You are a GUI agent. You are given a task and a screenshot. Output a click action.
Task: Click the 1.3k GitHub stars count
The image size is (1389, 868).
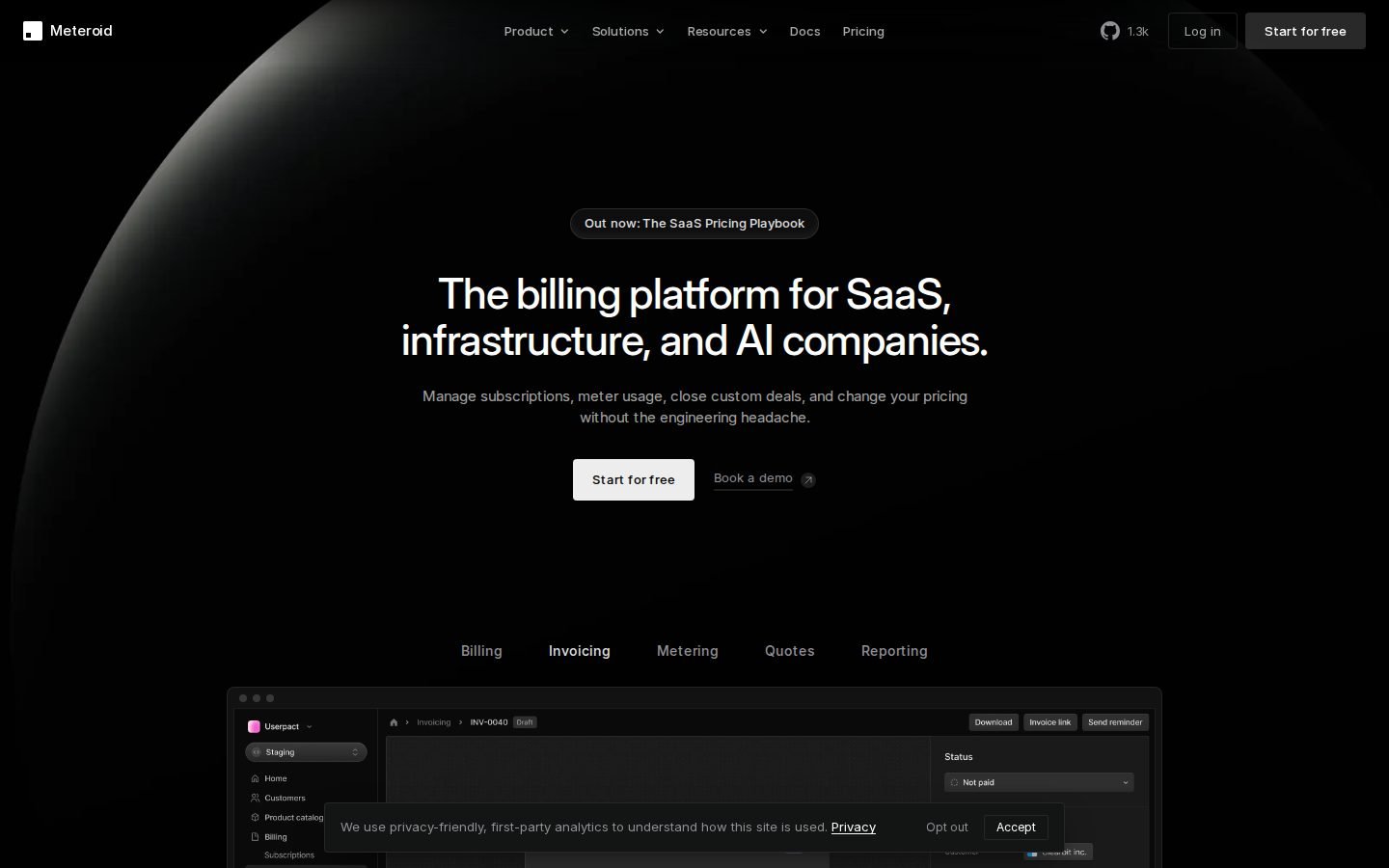tap(1138, 32)
